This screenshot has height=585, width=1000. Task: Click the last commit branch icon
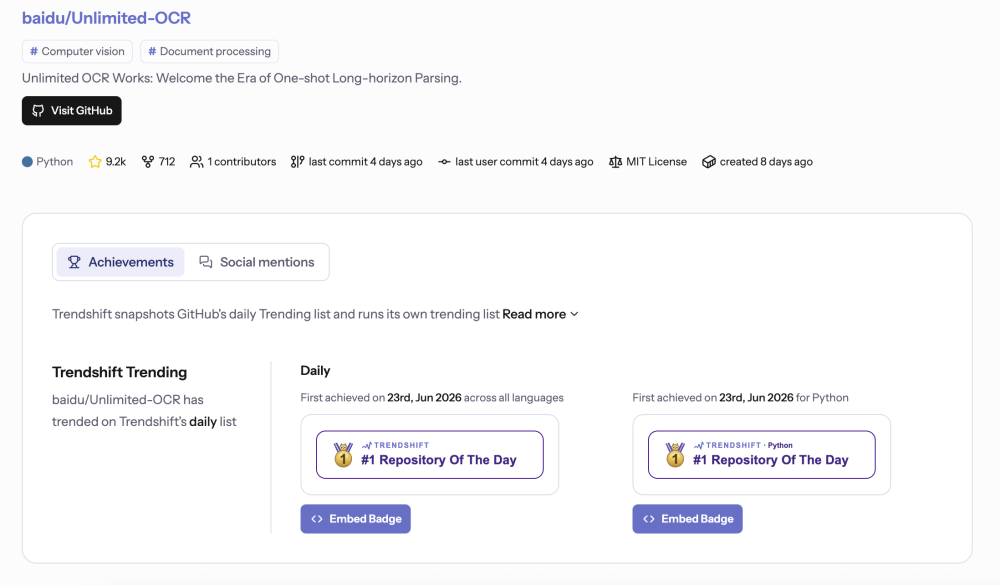click(297, 161)
